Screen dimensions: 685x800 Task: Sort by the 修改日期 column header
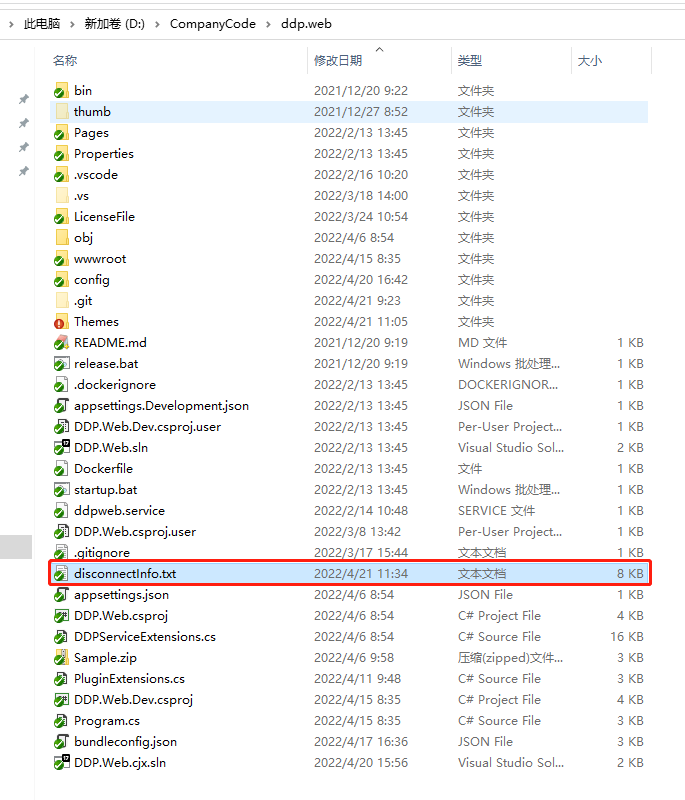pos(338,61)
